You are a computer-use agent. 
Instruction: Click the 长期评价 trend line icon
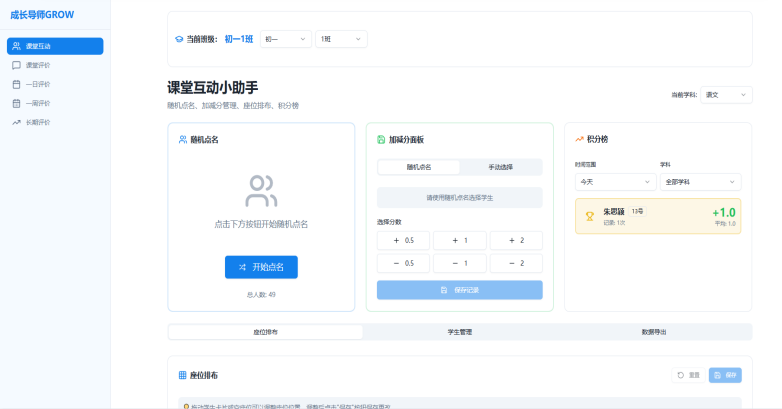[x=16, y=122]
